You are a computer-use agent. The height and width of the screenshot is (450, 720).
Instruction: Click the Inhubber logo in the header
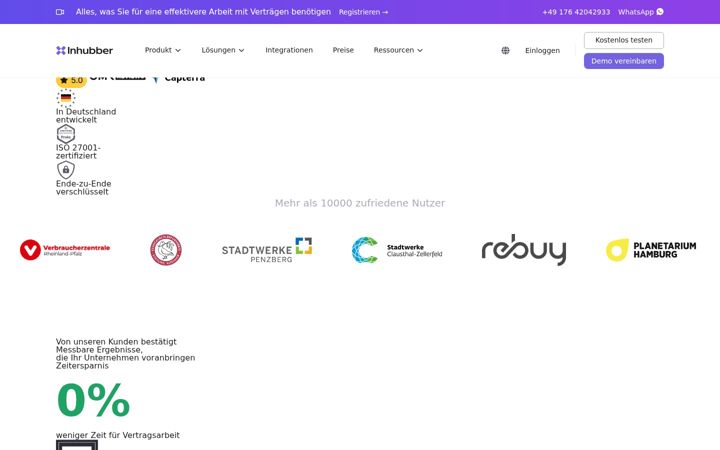pos(84,51)
